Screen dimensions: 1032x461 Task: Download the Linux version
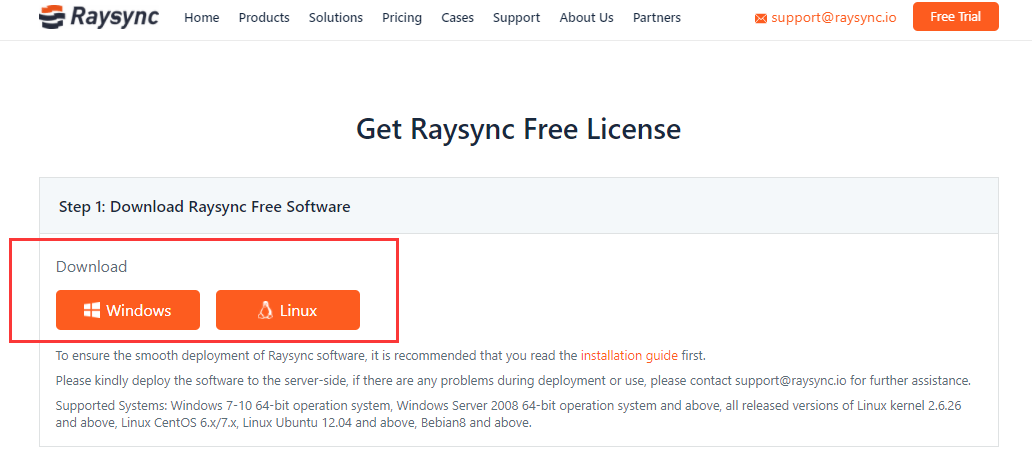pos(288,310)
